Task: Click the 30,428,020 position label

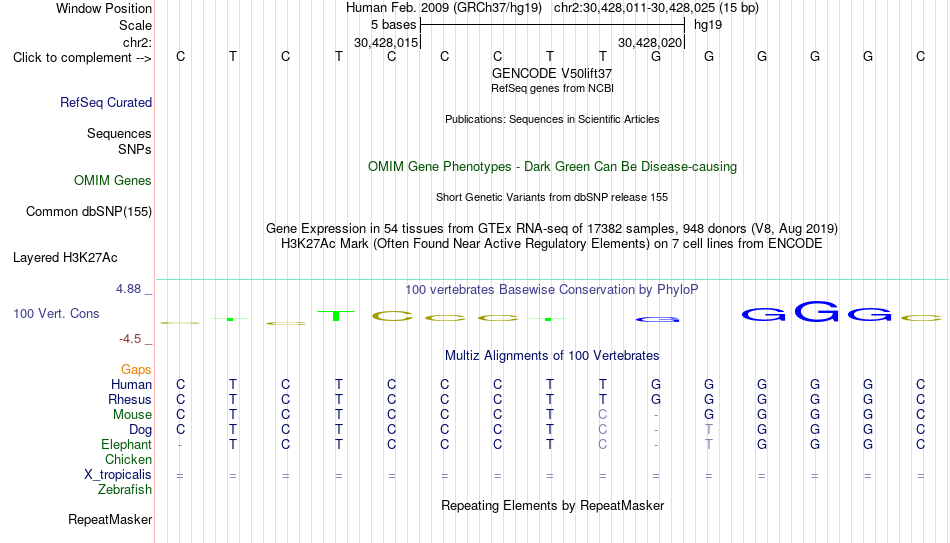Action: pyautogui.click(x=650, y=42)
